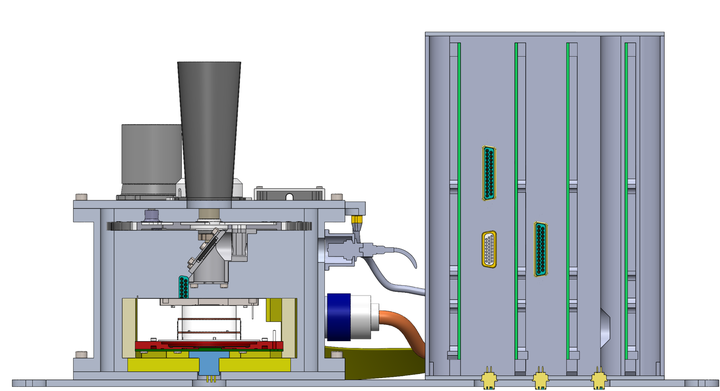The height and width of the screenshot is (391, 720).
Task: Select the half-dome protrusion on electronics box
Action: [x=606, y=328]
